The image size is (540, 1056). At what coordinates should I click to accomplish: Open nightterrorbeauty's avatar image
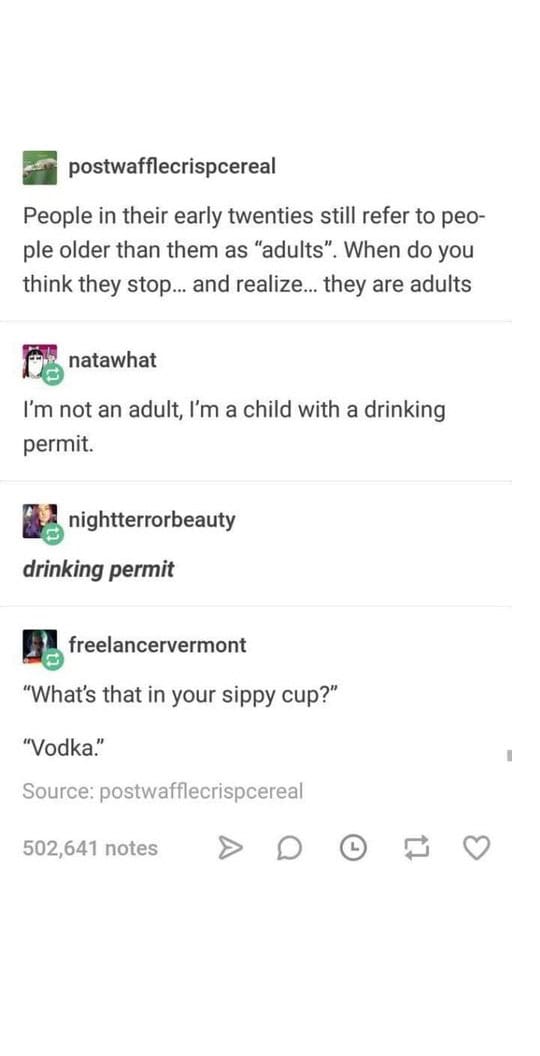(x=40, y=521)
